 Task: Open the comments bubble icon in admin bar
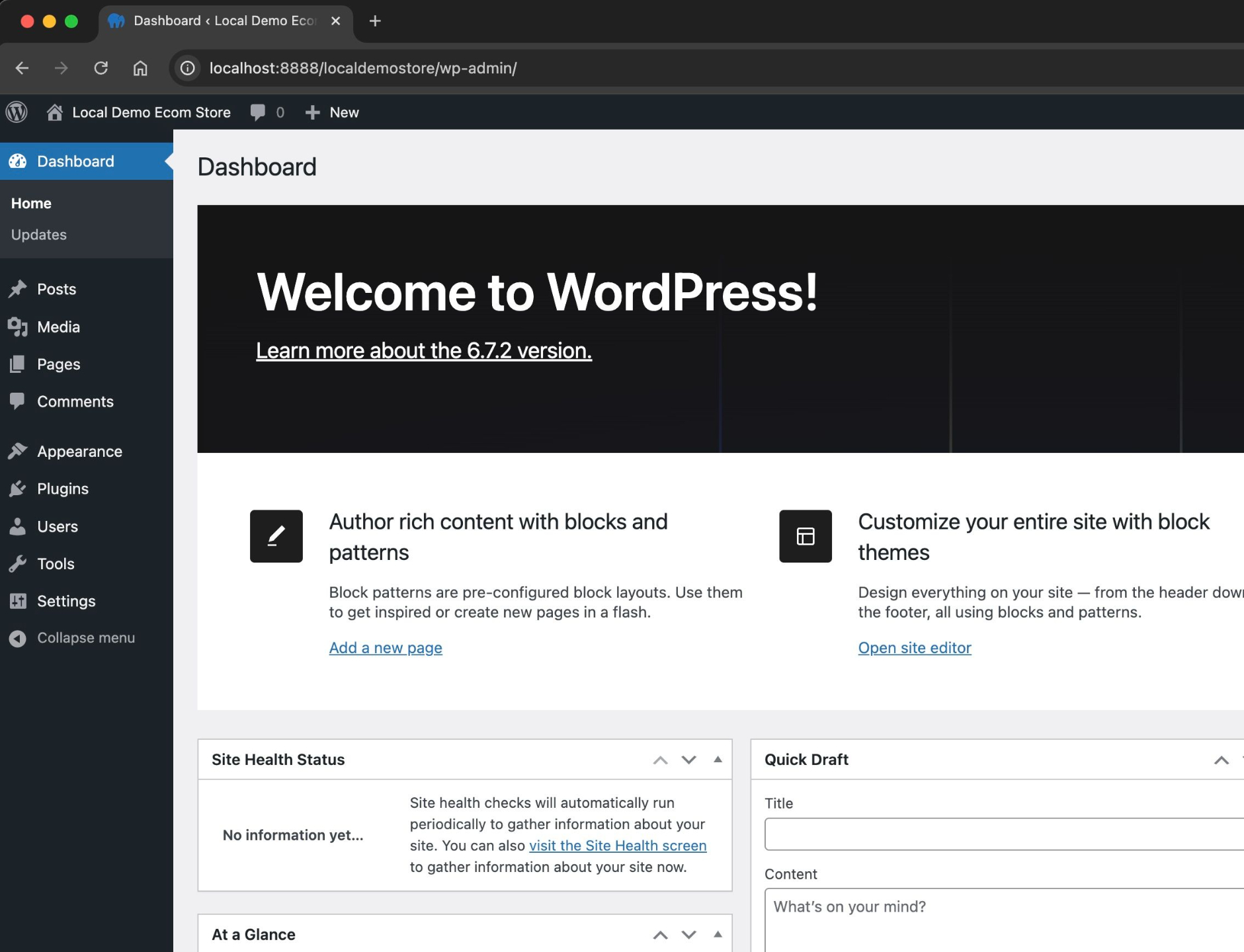pyautogui.click(x=258, y=112)
